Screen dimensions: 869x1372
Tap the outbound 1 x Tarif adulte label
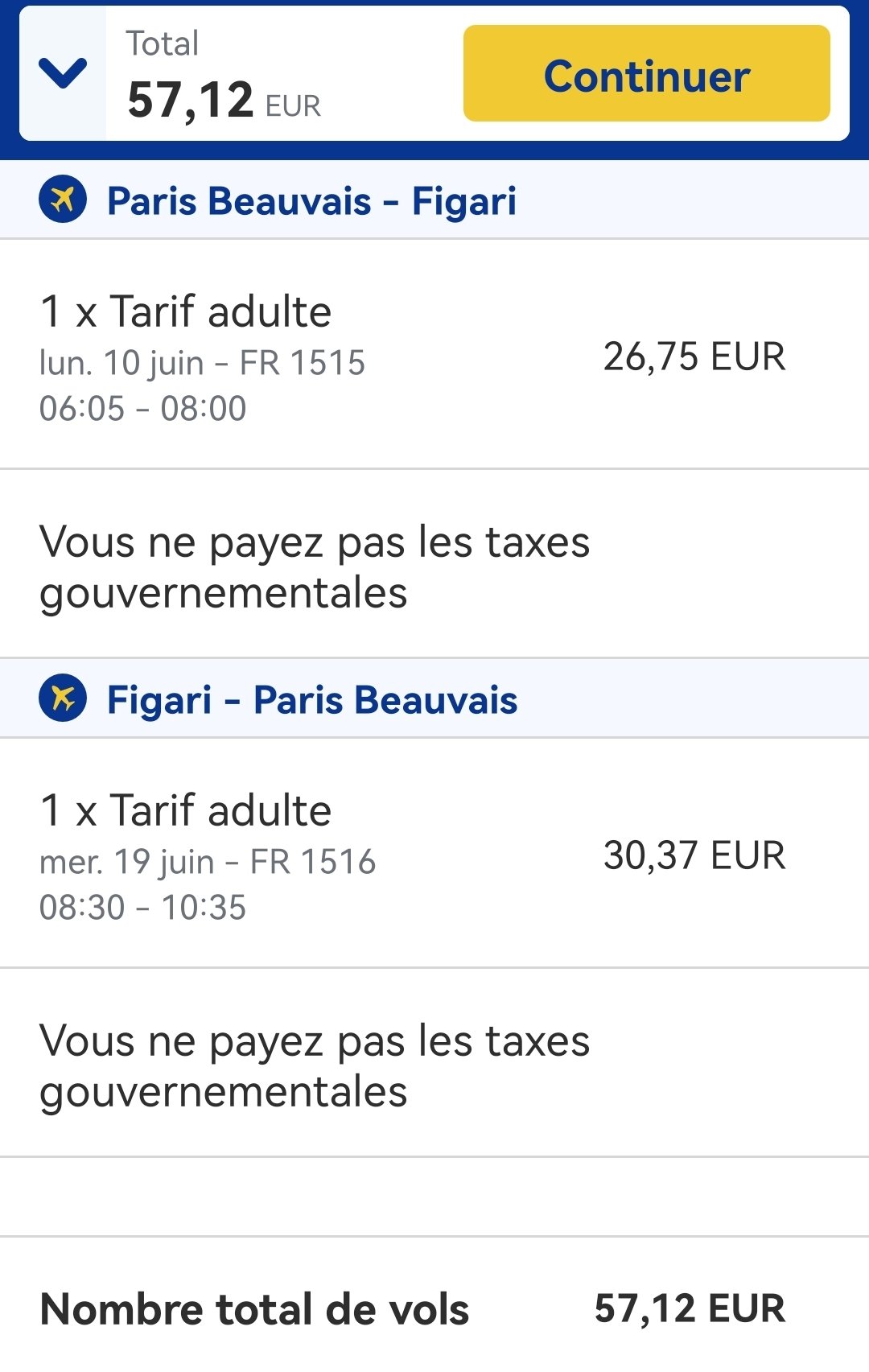point(186,311)
